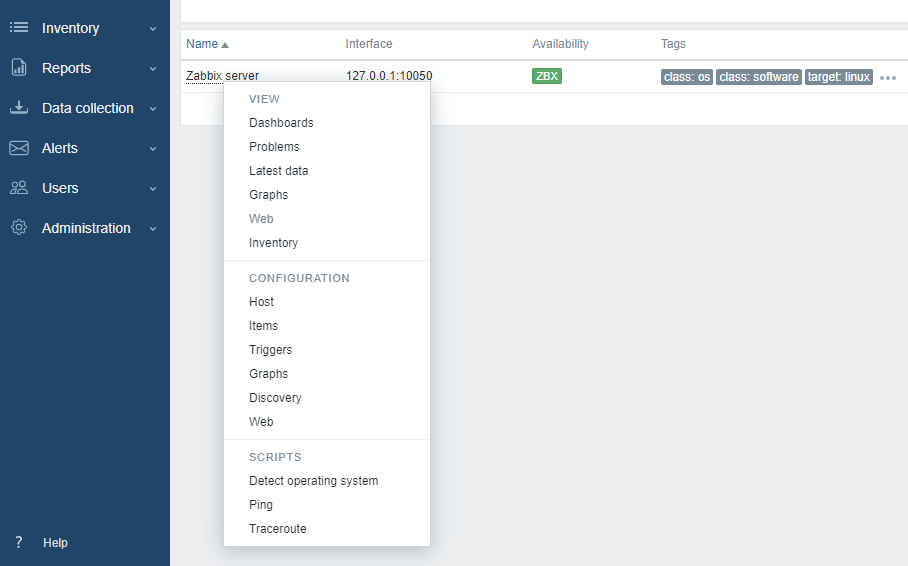Viewport: 908px width, 566px height.
Task: Open Discovery under Configuration section
Action: 275,398
